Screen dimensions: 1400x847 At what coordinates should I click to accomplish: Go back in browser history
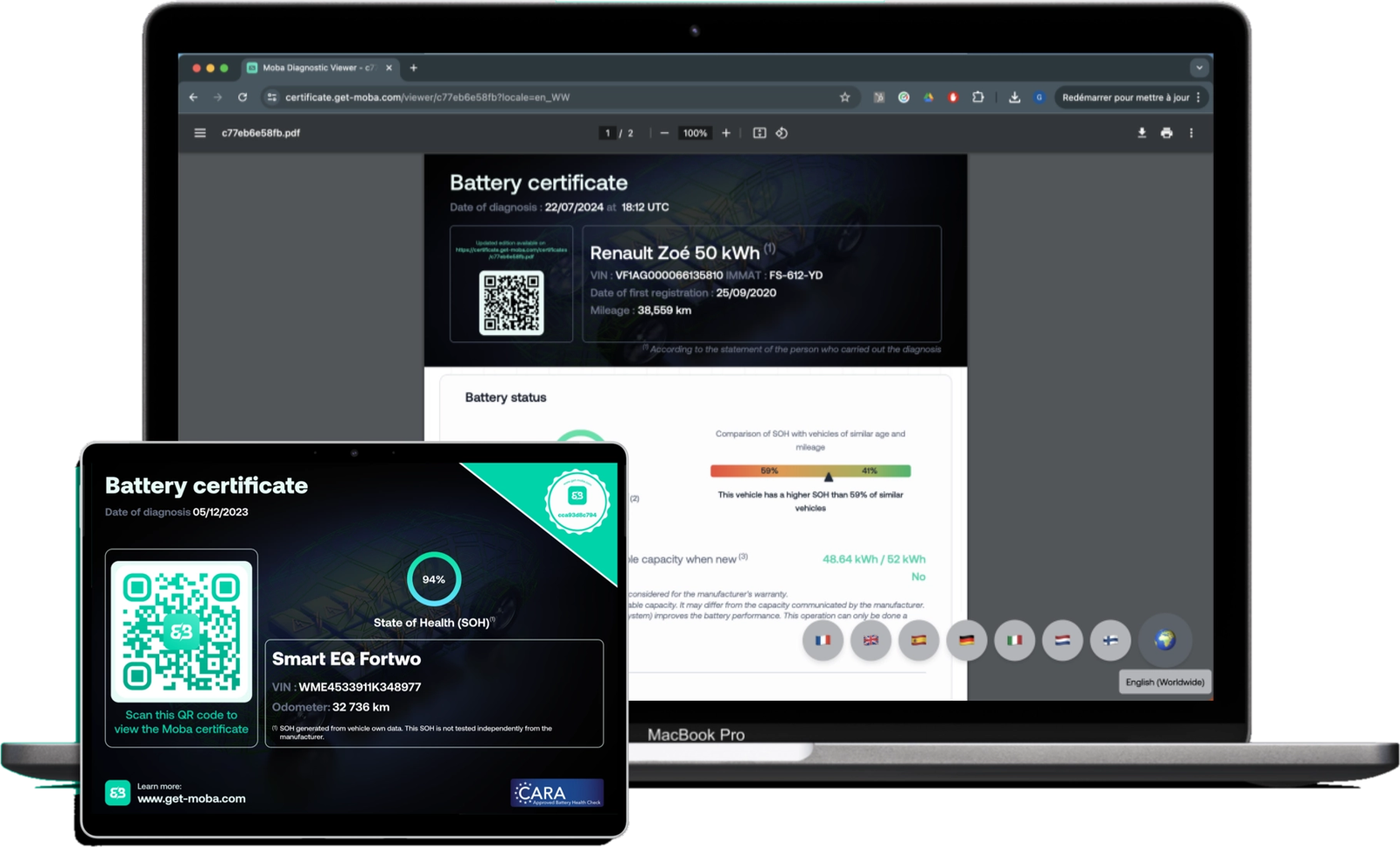193,97
